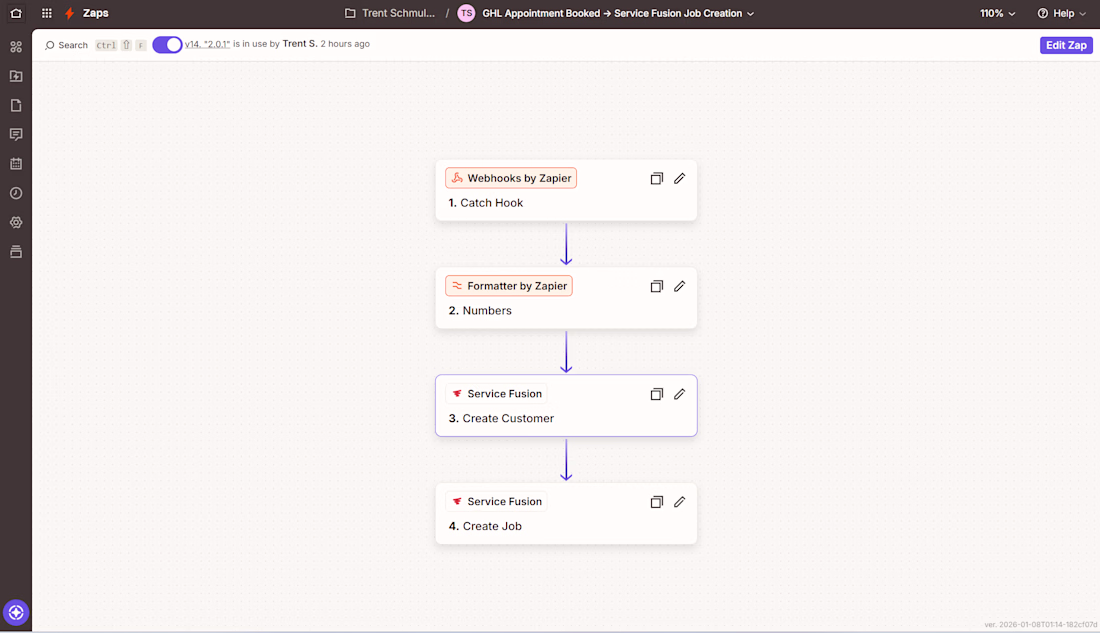This screenshot has width=1100, height=633.
Task: Click the Search field in toolbar
Action: click(x=67, y=45)
